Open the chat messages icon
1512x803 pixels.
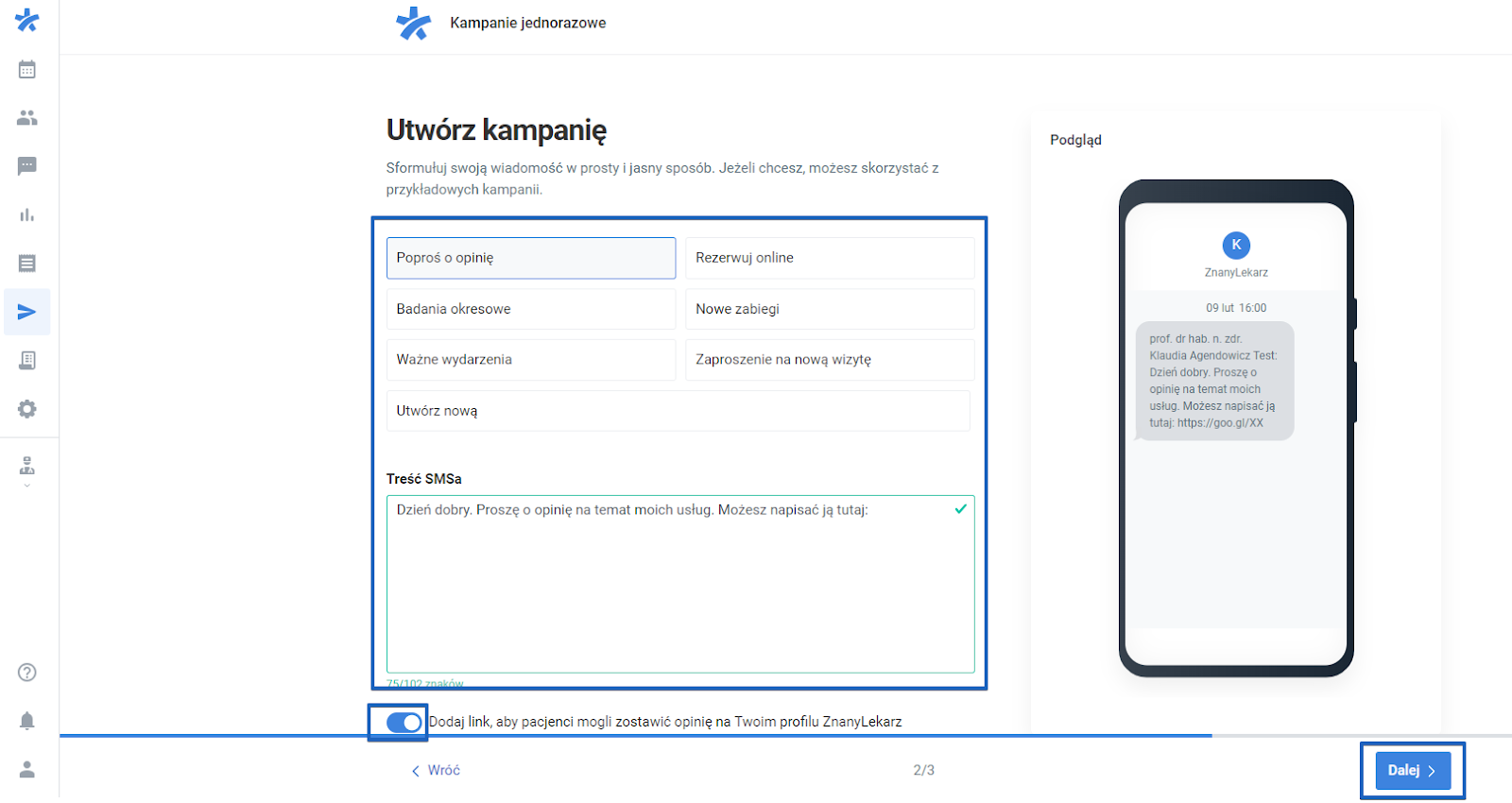coord(27,166)
